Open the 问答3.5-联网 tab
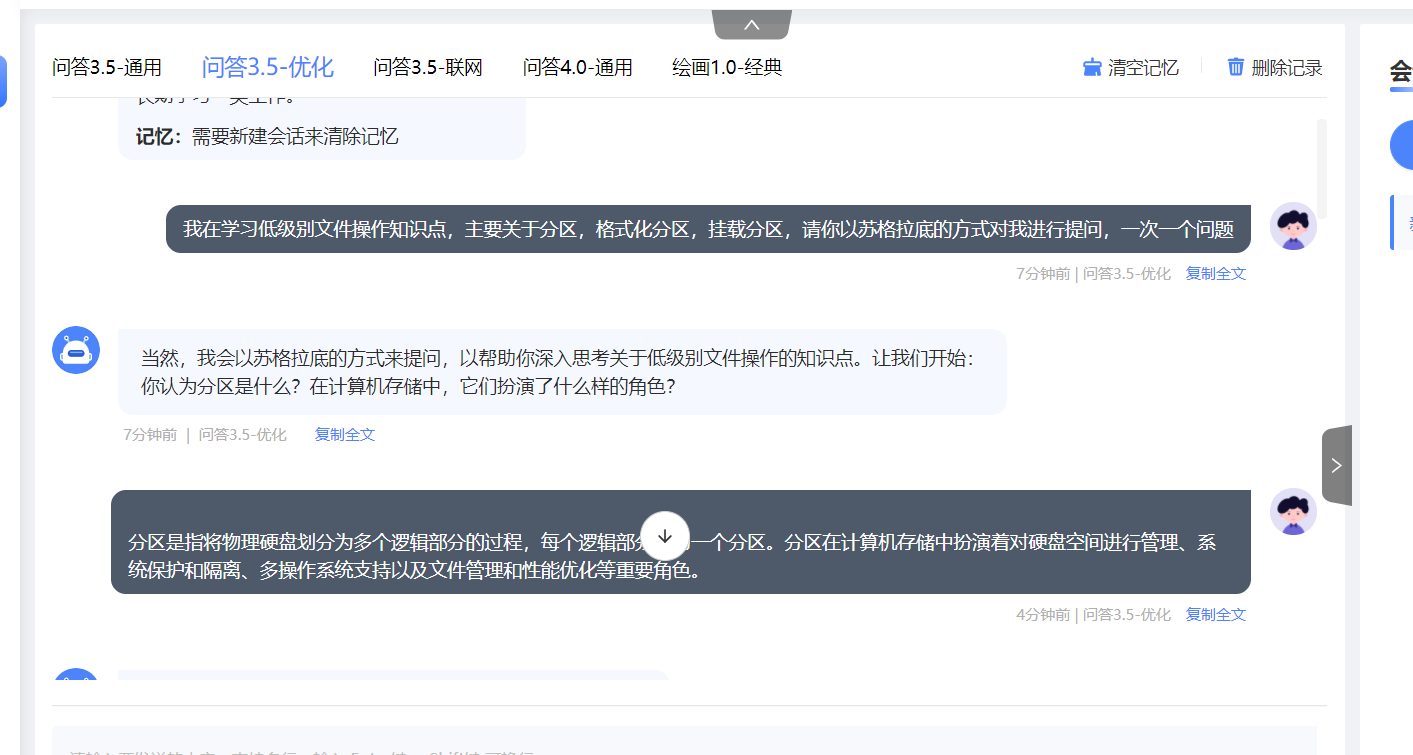Viewport: 1413px width, 755px height. pos(428,68)
